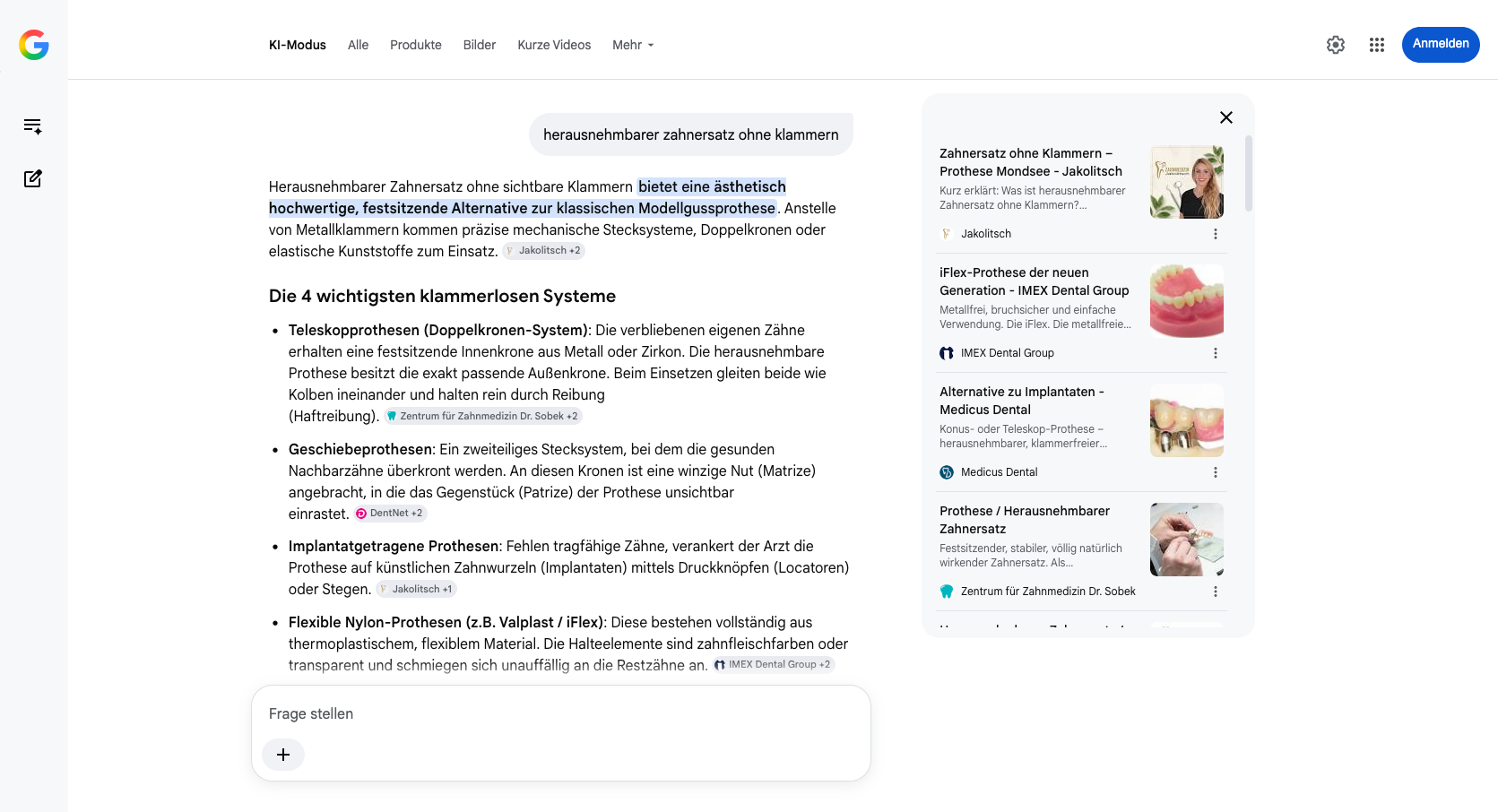Open the Google apps grid

(x=1377, y=45)
